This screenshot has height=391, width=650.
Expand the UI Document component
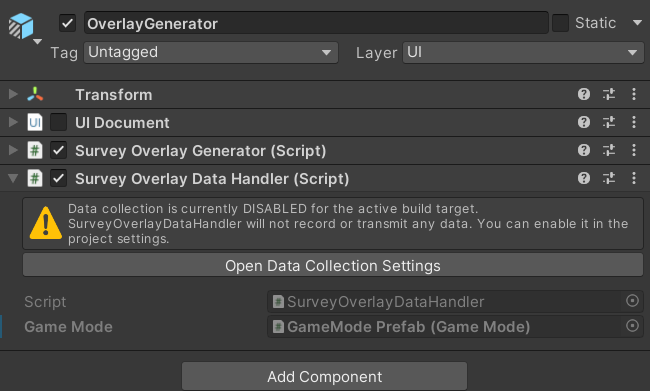tap(13, 122)
